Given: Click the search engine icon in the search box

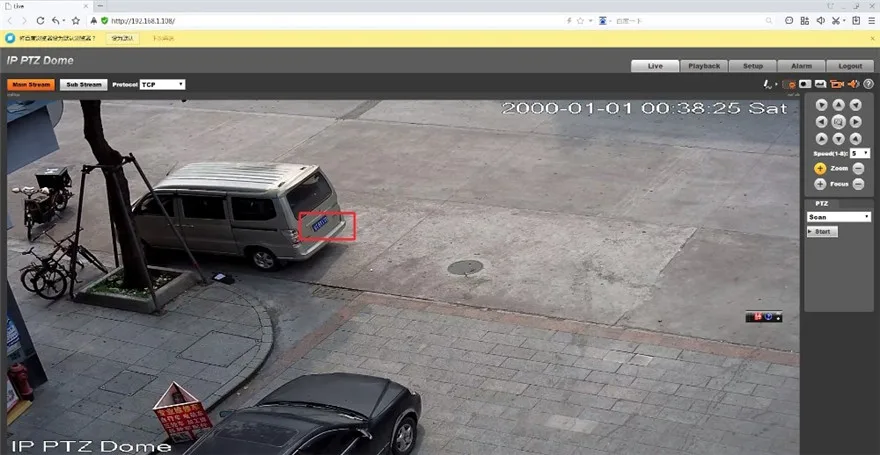Looking at the screenshot, I should click(x=603, y=21).
